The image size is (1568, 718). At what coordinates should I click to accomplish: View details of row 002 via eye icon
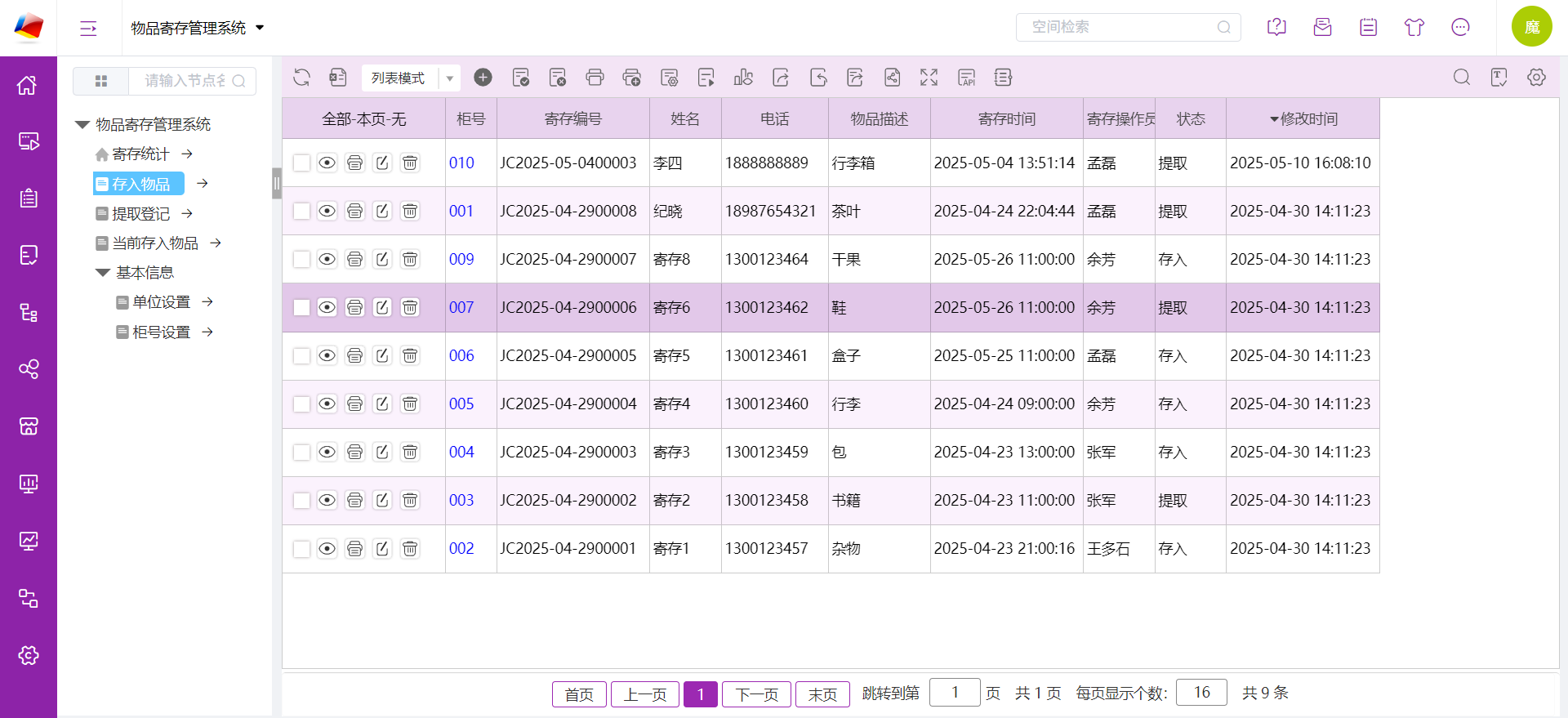click(327, 548)
